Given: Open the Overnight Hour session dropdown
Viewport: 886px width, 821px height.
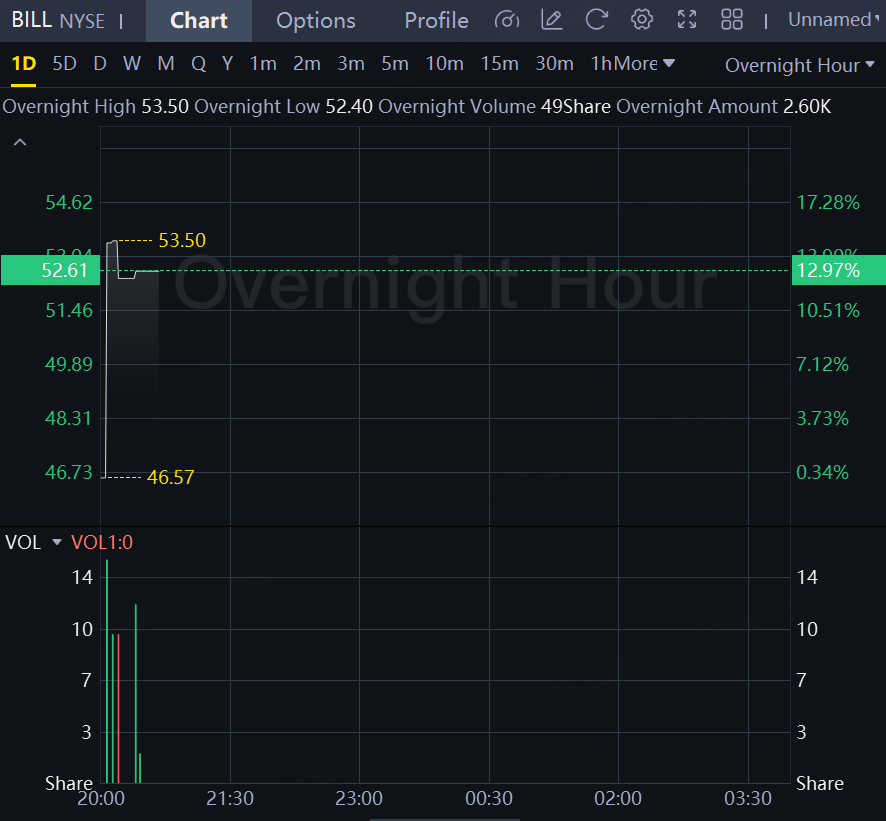Looking at the screenshot, I should [800, 65].
